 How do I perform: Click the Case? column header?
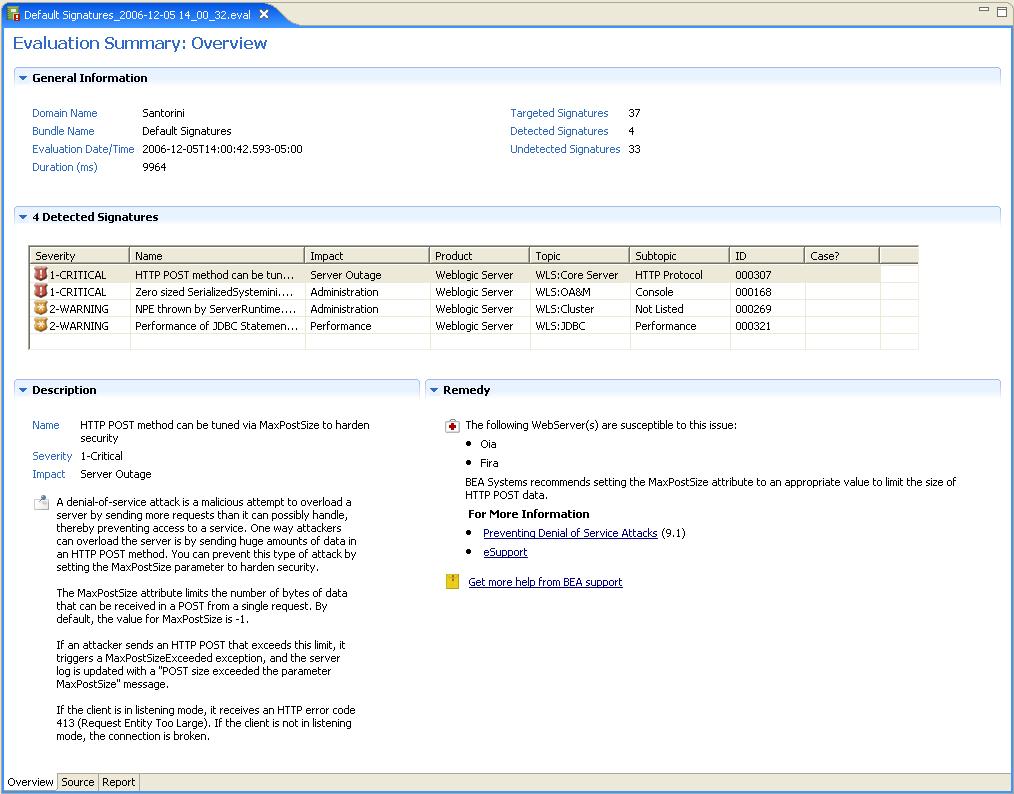[842, 256]
